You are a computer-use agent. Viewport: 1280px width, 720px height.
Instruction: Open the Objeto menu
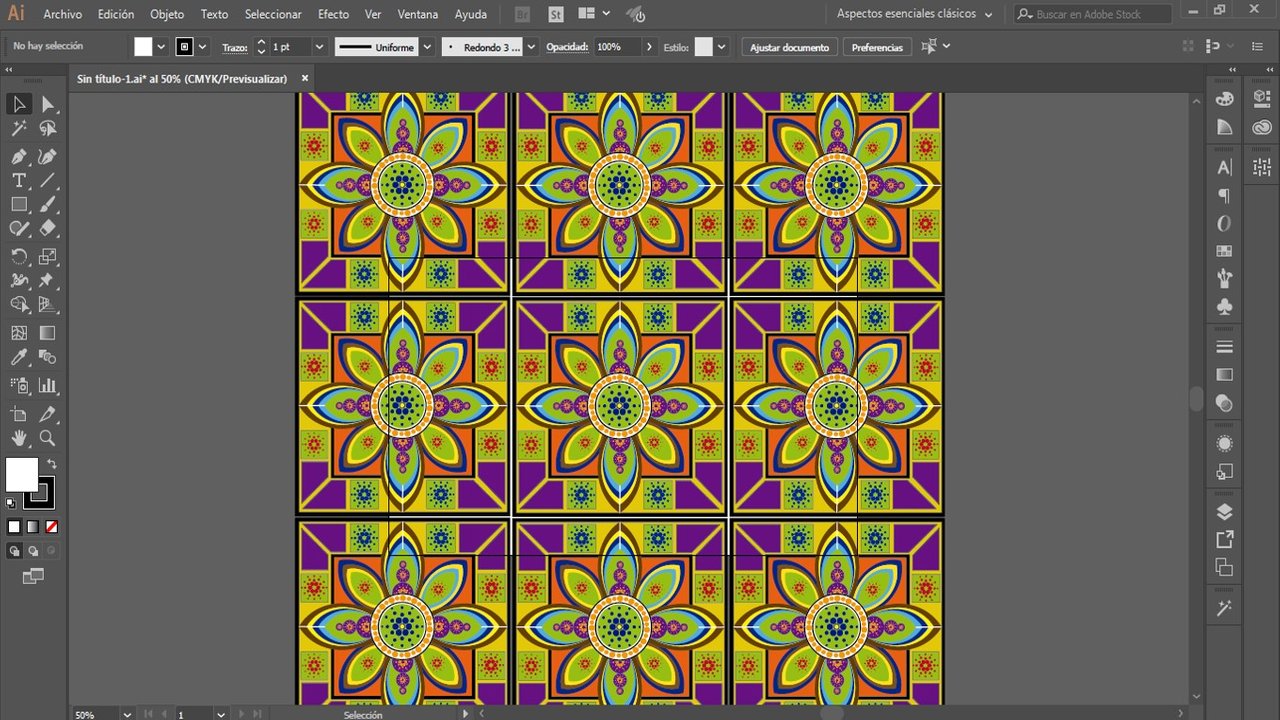coord(167,14)
